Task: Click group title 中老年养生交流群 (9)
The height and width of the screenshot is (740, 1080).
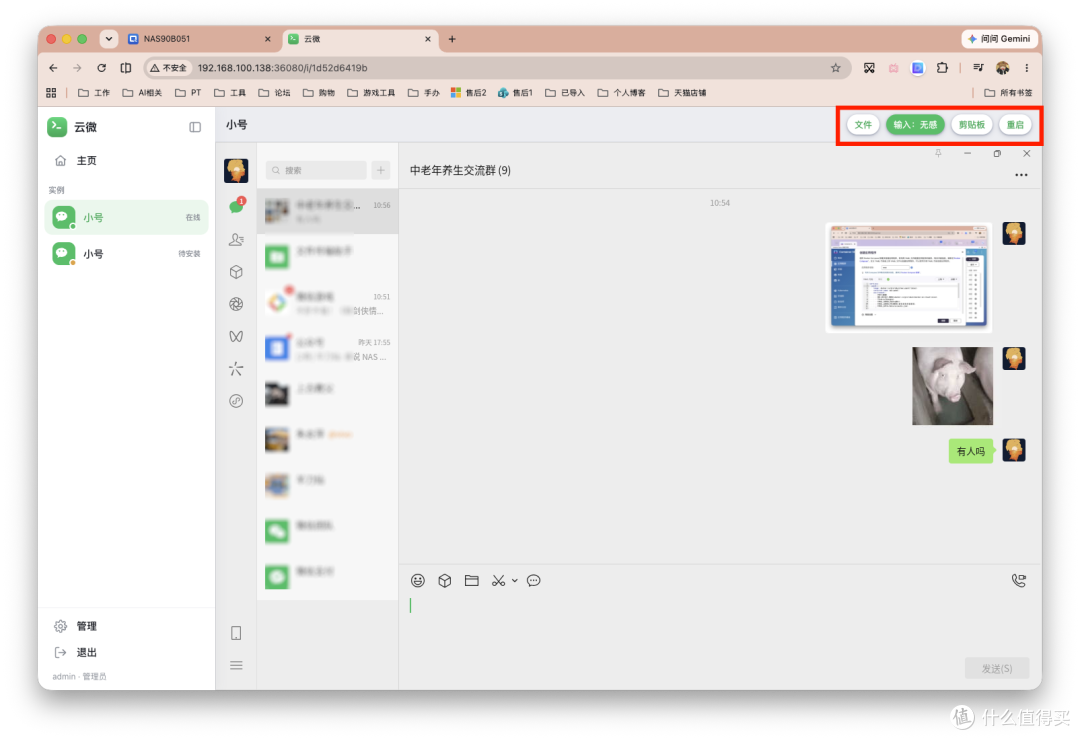Action: [460, 170]
